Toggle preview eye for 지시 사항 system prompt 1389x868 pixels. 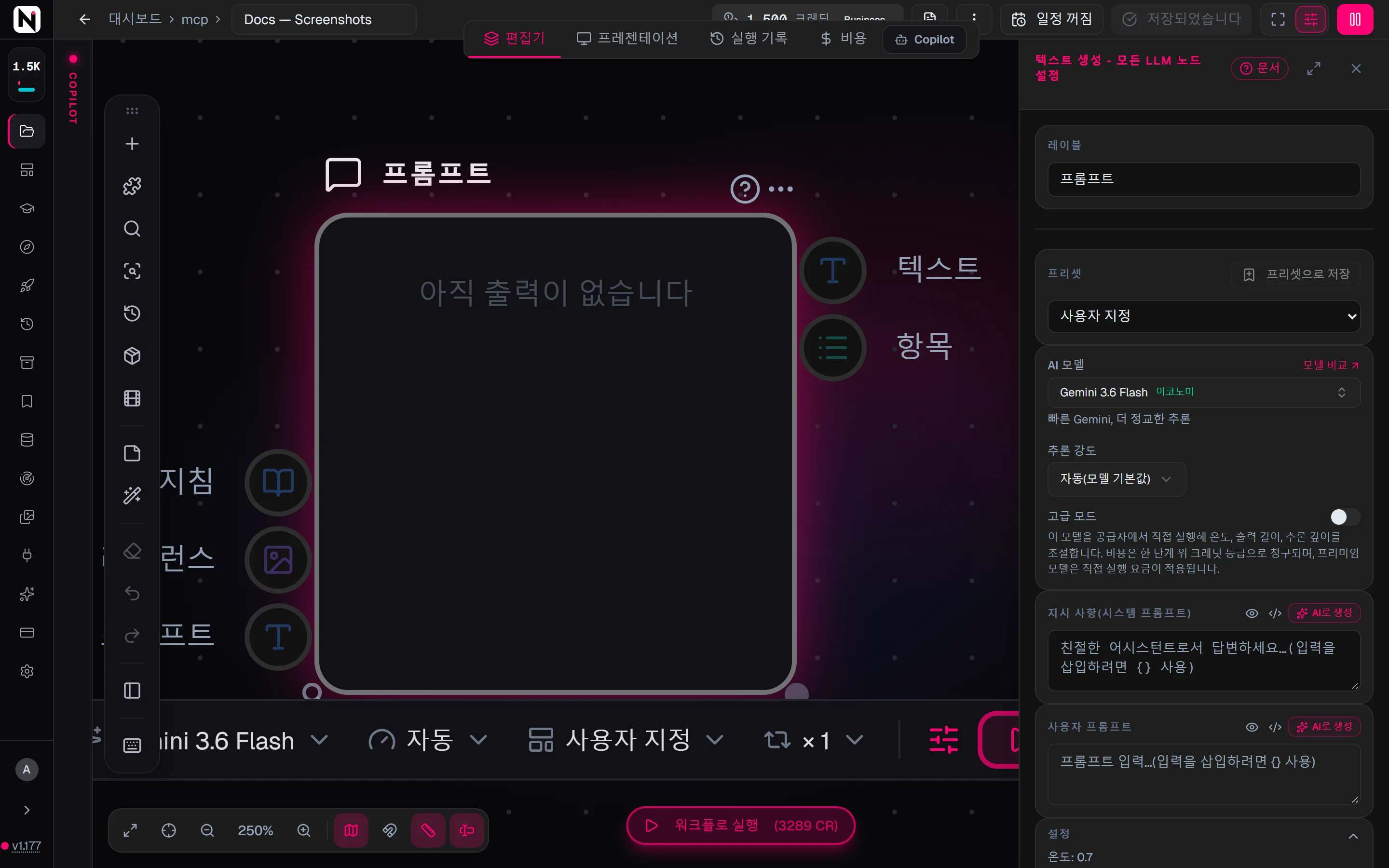[x=1252, y=613]
